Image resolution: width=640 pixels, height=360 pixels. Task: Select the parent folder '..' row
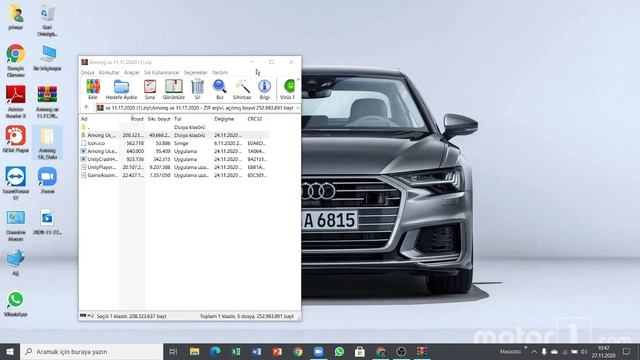(x=174, y=127)
